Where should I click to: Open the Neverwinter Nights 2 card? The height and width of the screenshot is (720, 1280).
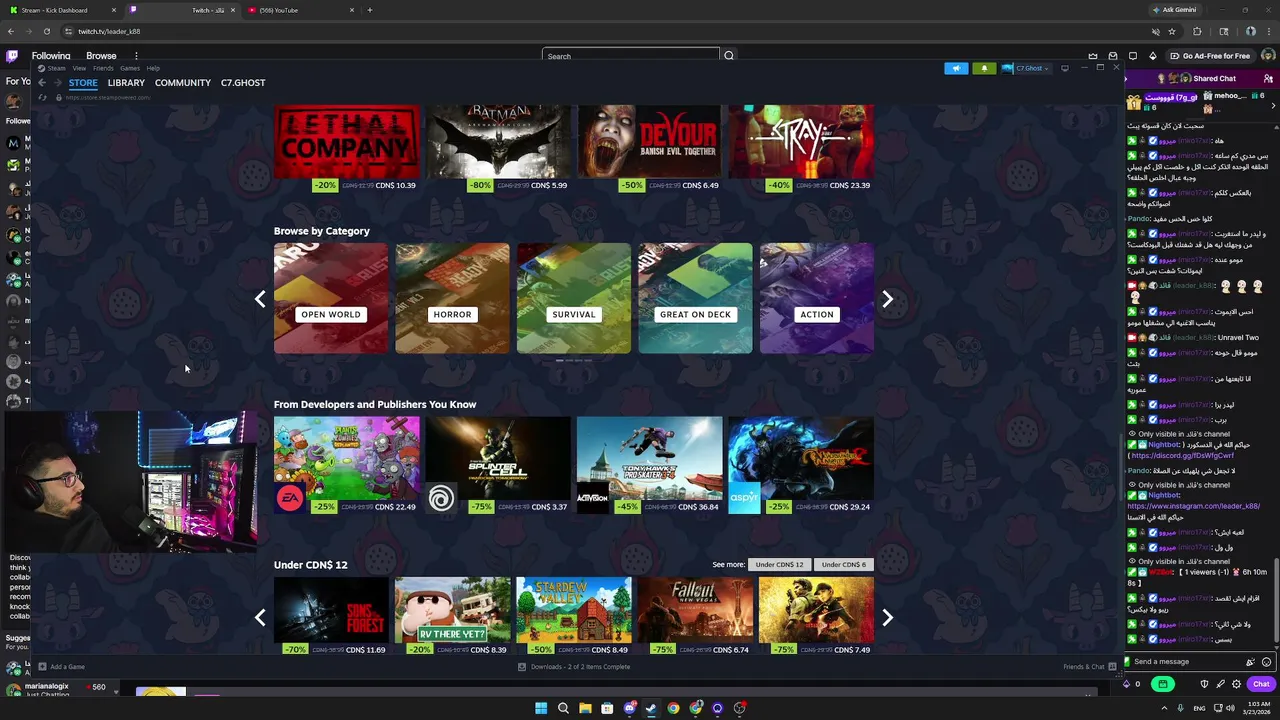click(801, 465)
